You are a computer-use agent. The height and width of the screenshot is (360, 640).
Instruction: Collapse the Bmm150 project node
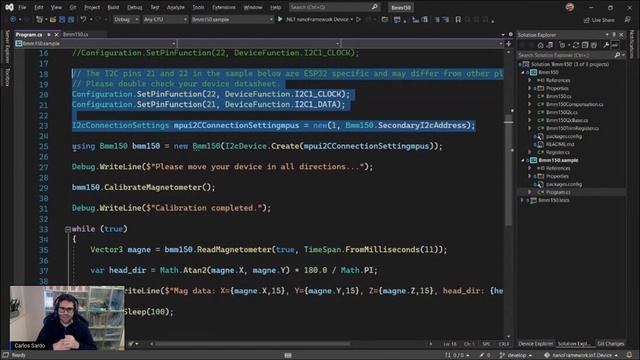pos(523,72)
